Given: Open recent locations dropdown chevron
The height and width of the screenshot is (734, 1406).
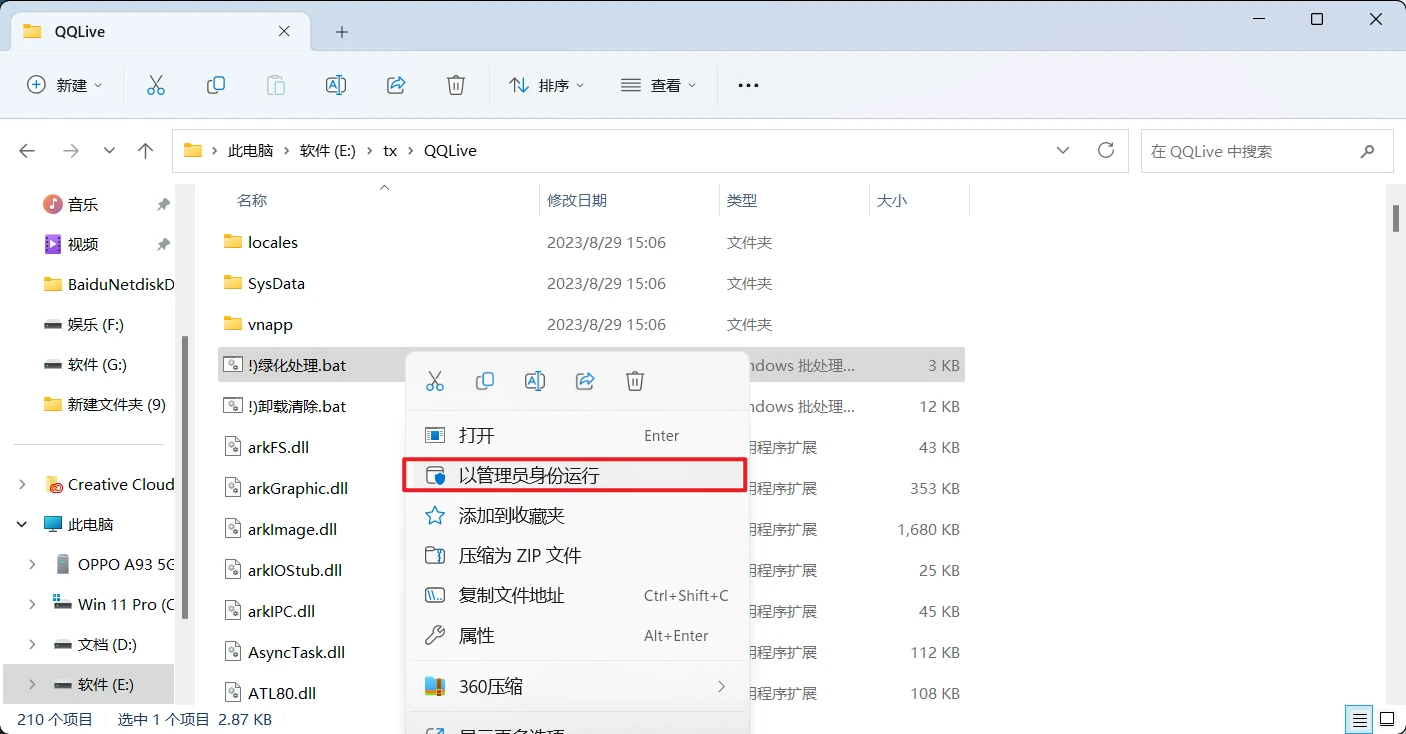Looking at the screenshot, I should click(x=110, y=151).
